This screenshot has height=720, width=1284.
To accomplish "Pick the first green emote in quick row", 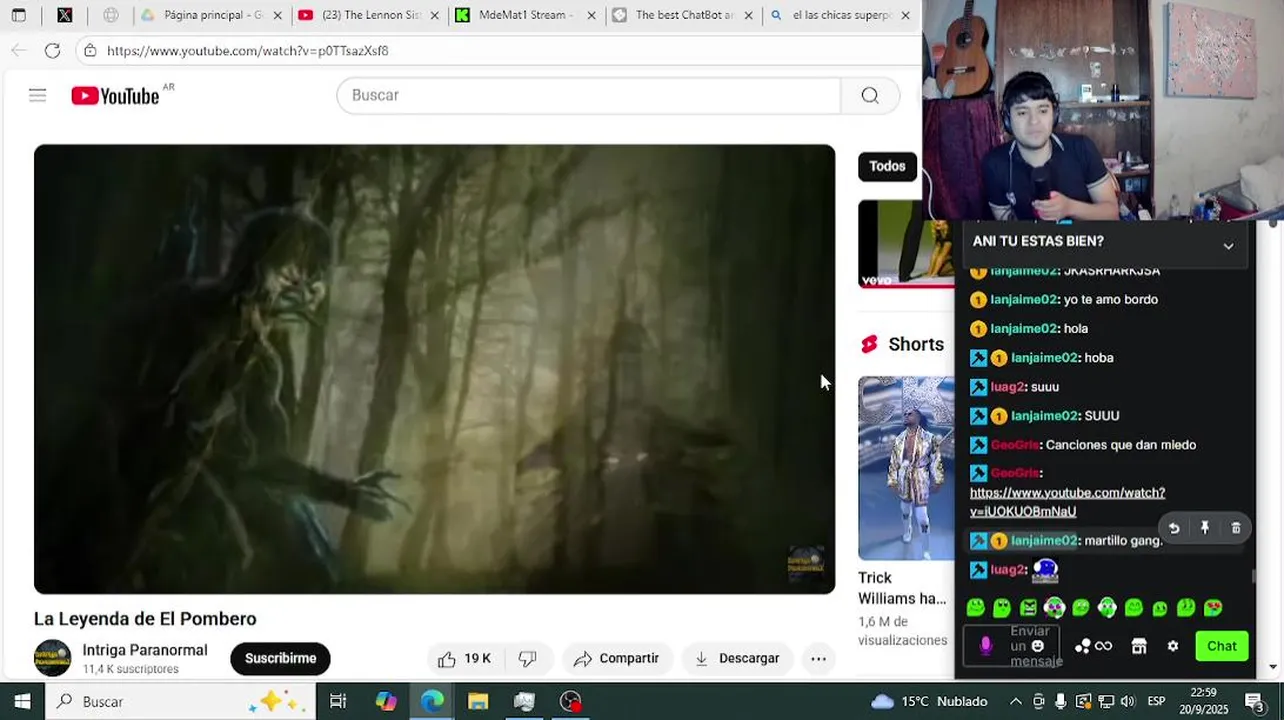I will pyautogui.click(x=976, y=607).
